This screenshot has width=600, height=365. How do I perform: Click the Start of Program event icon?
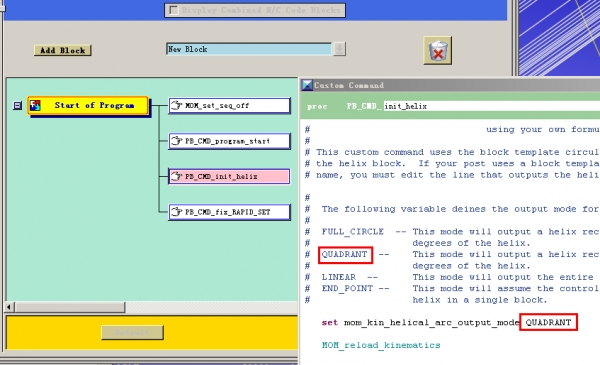pos(35,105)
